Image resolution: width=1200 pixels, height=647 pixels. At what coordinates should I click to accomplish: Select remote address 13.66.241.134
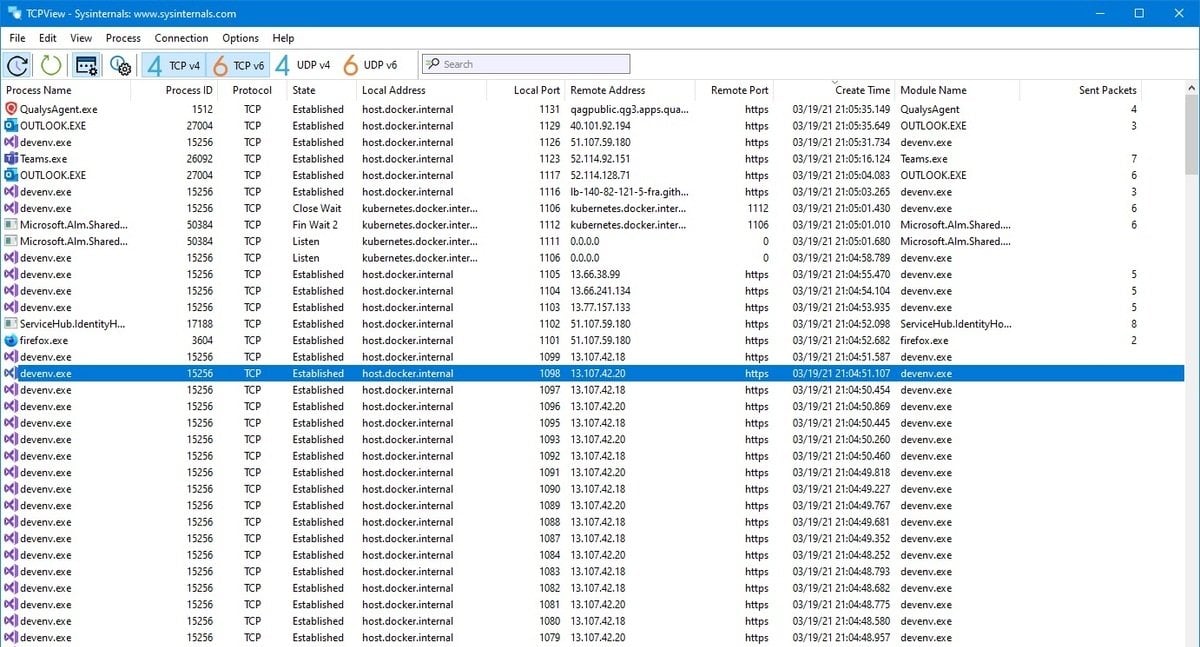tap(600, 291)
